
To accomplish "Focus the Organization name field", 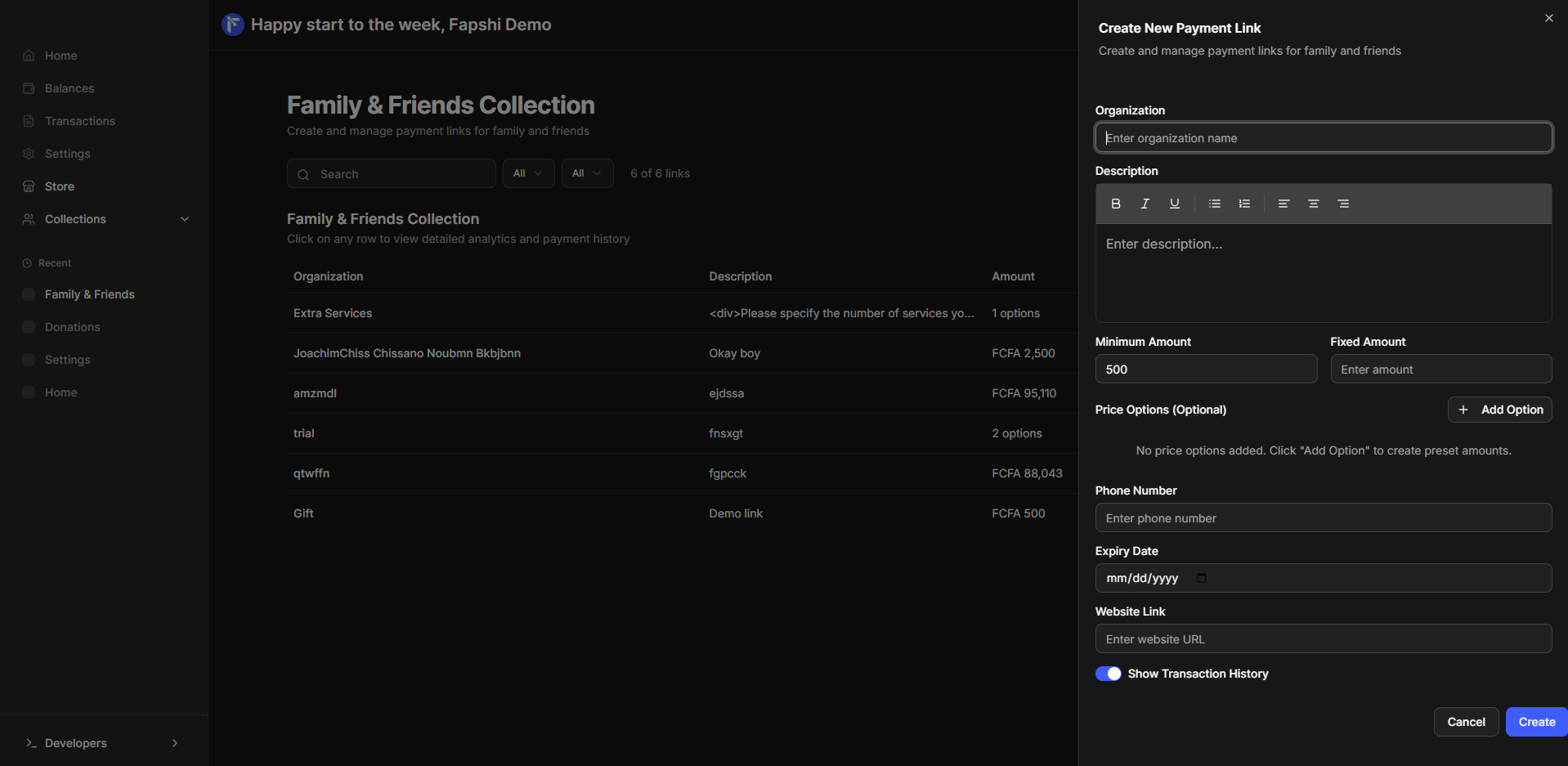I will coord(1324,137).
